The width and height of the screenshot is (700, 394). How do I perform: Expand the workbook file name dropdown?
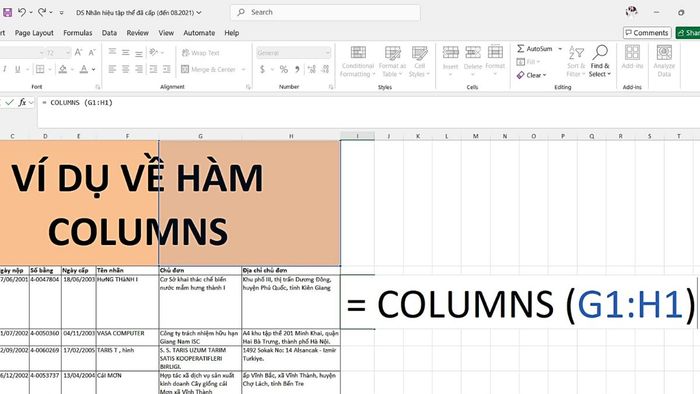pyautogui.click(x=199, y=12)
